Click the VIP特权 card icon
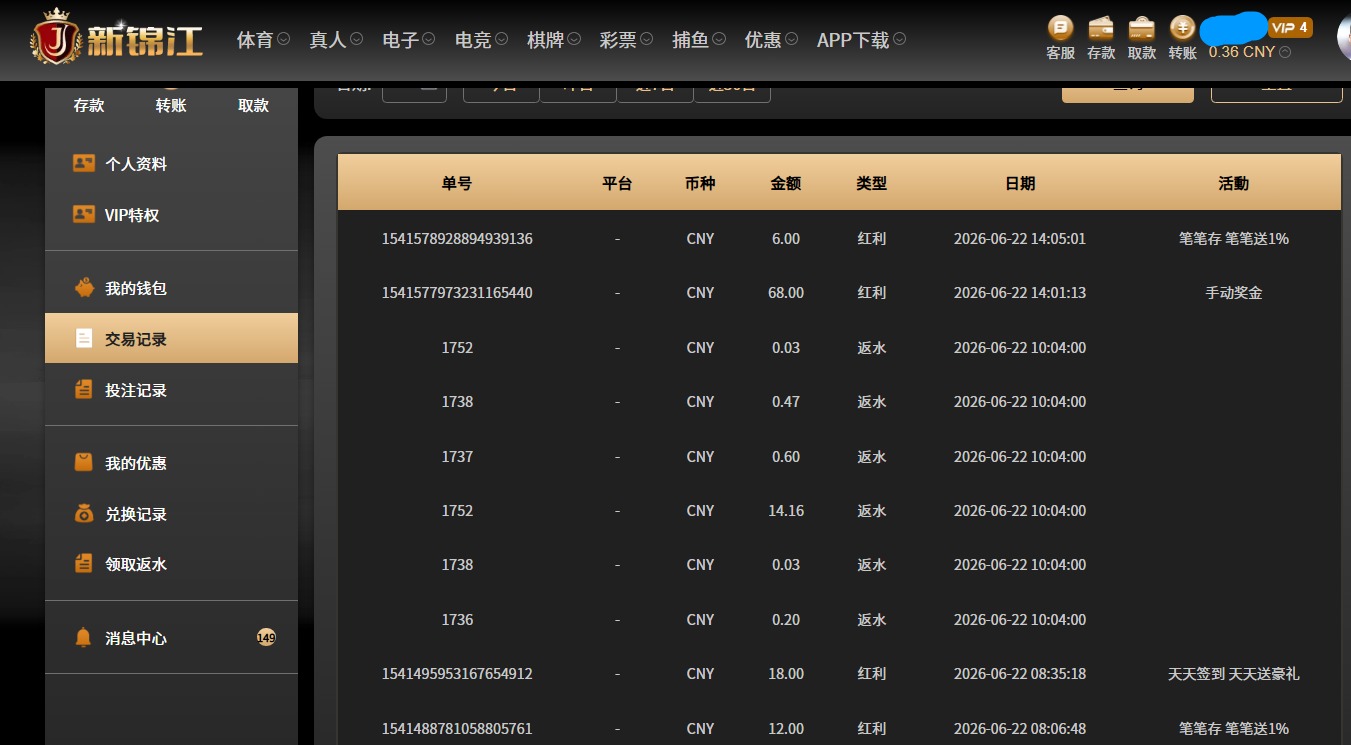This screenshot has height=745, width=1351. (x=84, y=214)
